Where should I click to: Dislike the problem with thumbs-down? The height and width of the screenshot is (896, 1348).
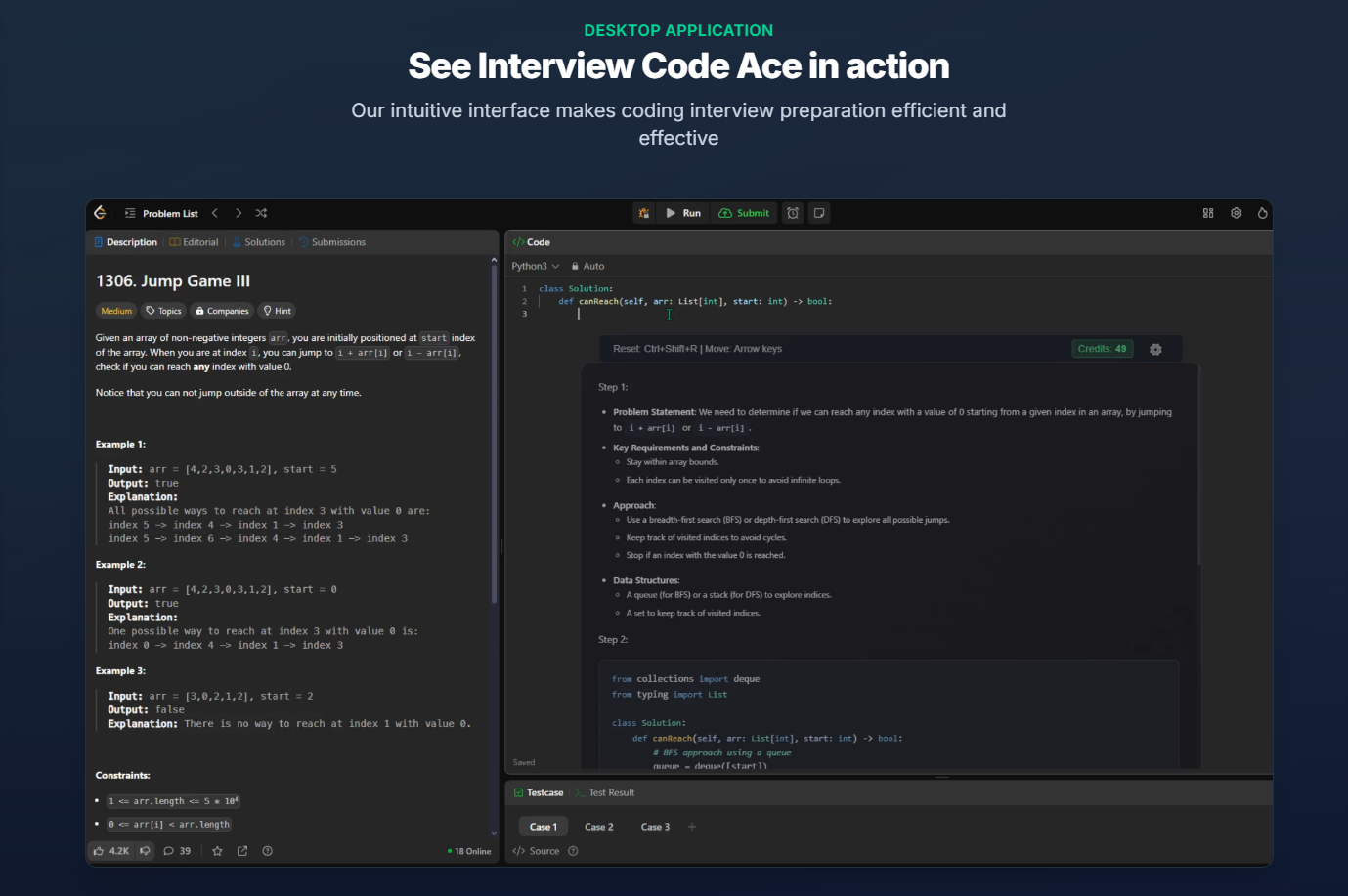(x=145, y=851)
